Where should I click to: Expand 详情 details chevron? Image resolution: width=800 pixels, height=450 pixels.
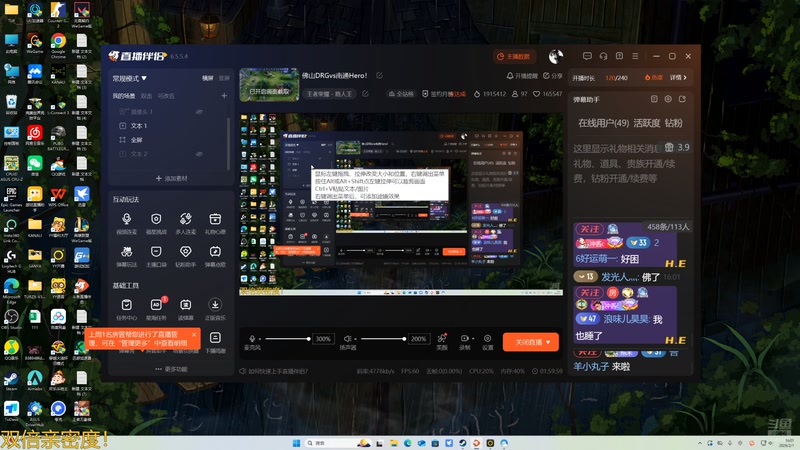(679, 78)
